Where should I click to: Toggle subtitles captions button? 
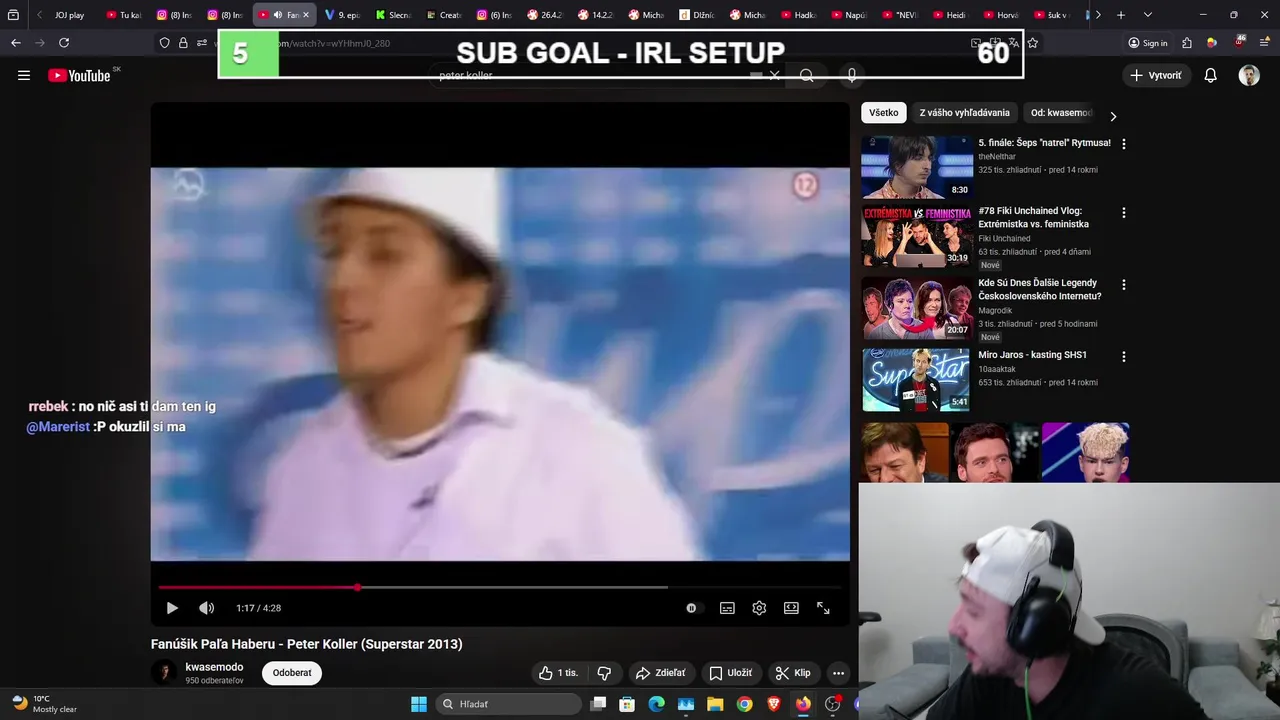pyautogui.click(x=727, y=608)
